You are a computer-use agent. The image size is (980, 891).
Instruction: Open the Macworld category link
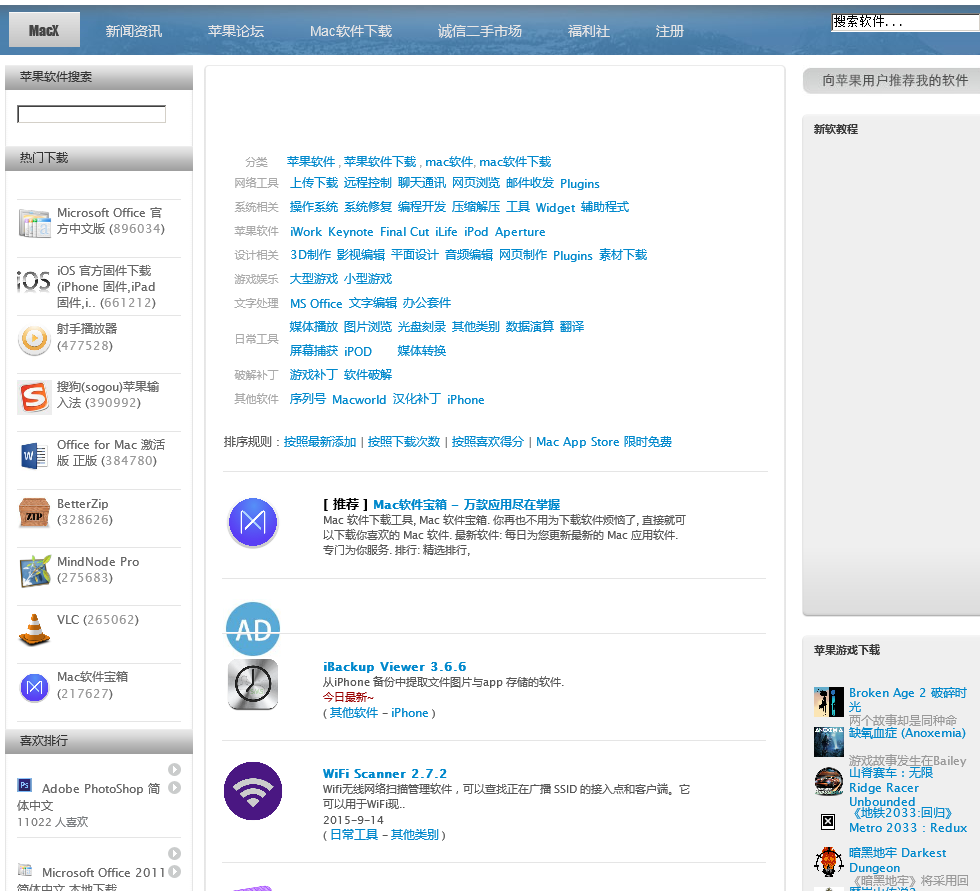(359, 400)
